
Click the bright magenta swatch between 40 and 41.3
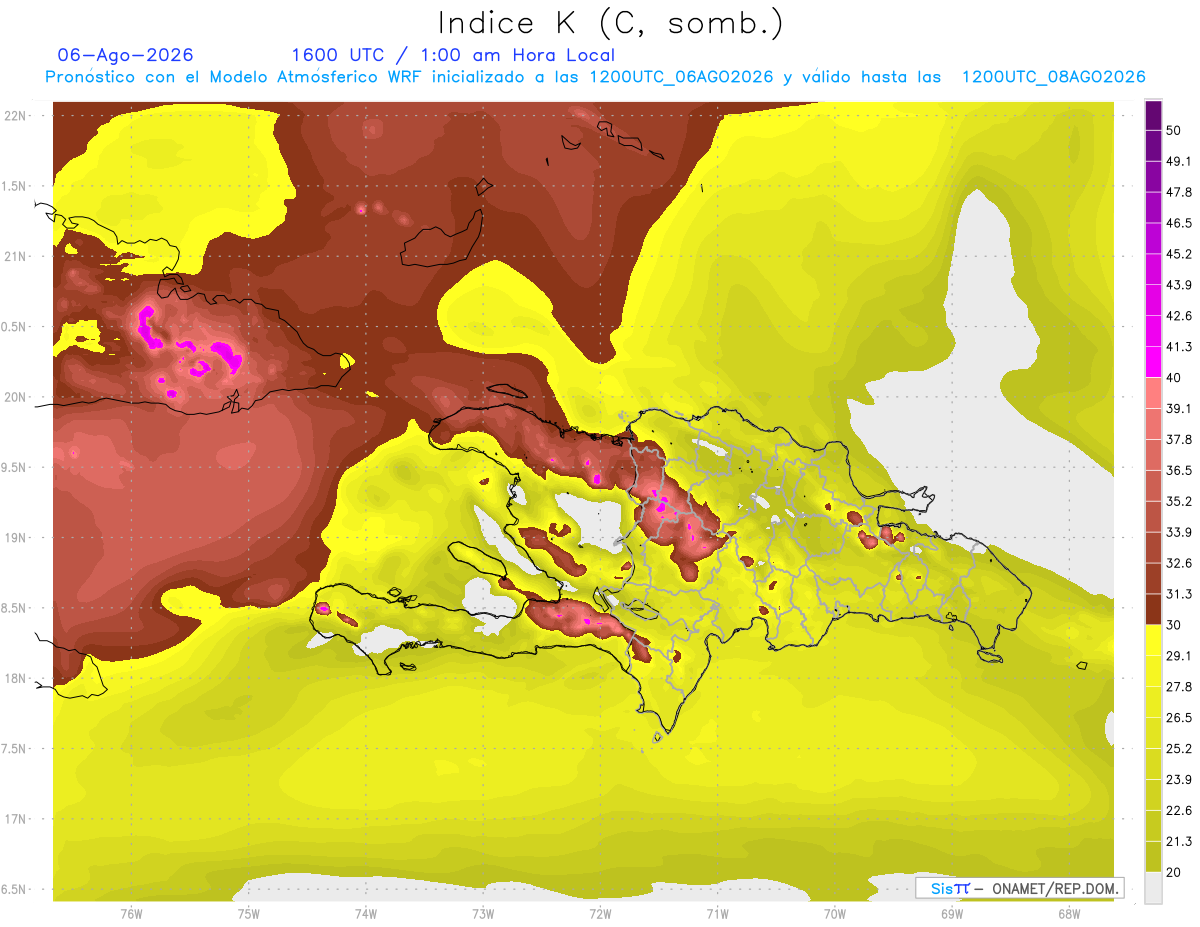1153,362
